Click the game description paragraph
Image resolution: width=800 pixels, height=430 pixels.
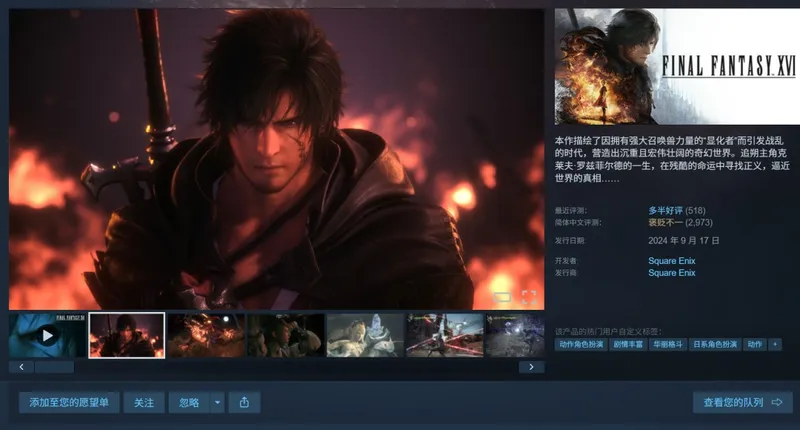pyautogui.click(x=672, y=159)
